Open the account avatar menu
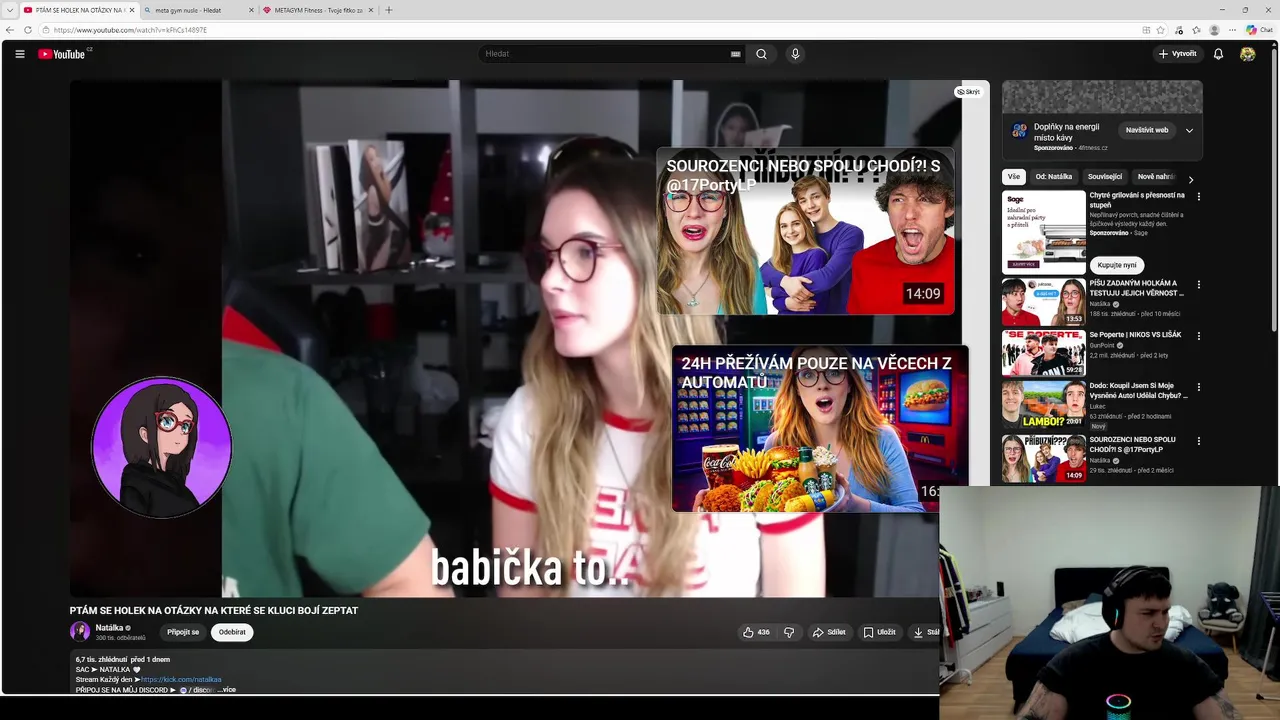Image resolution: width=1280 pixels, height=720 pixels. (1247, 54)
